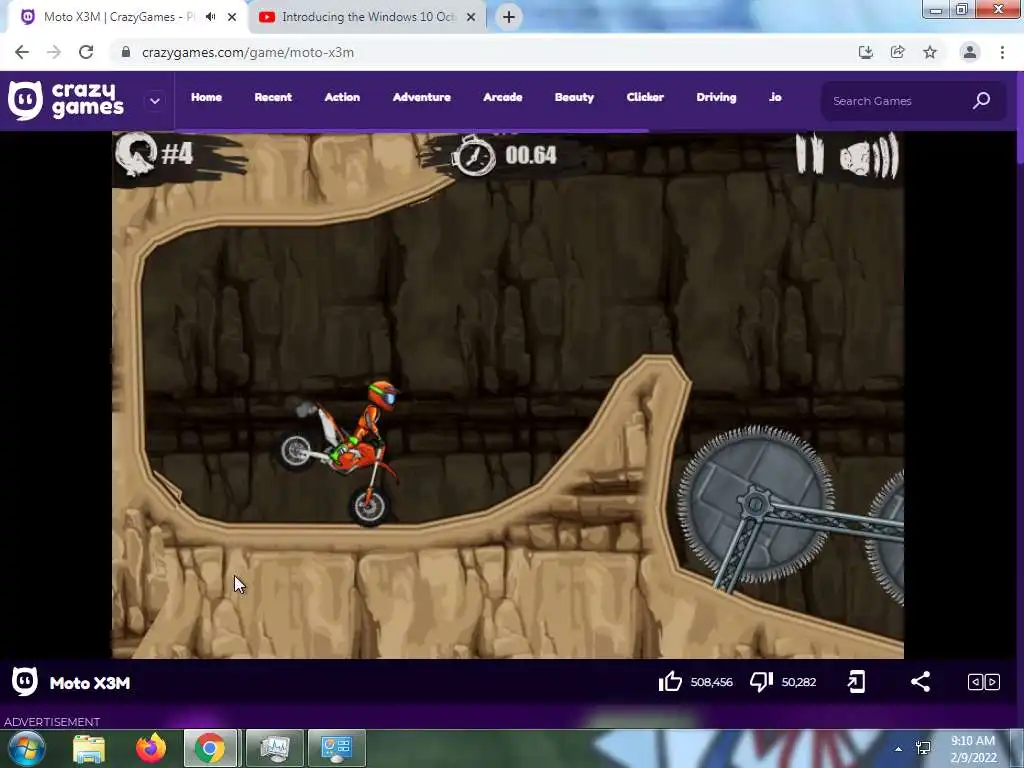Select the Action category
Screen dimensions: 1024x768
(x=342, y=97)
